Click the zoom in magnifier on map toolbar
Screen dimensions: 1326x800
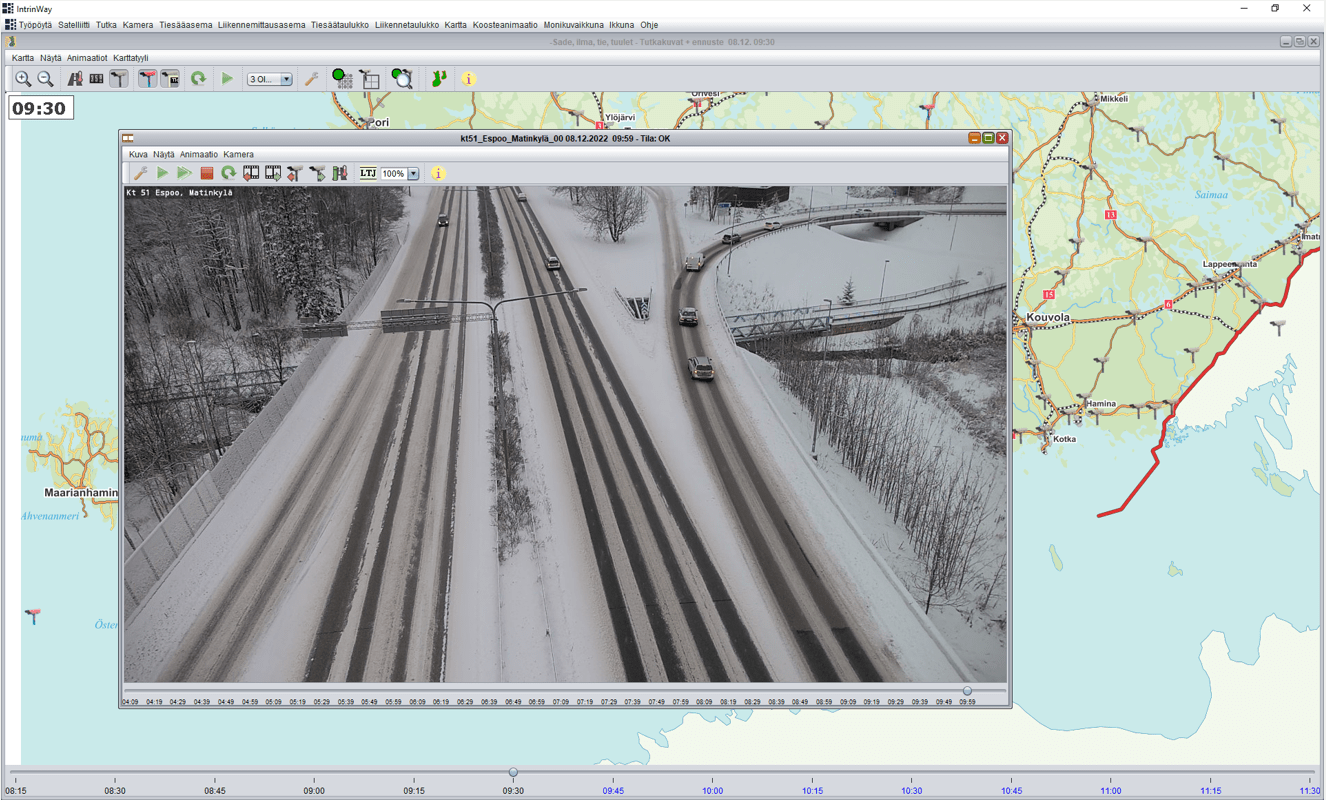(23, 79)
